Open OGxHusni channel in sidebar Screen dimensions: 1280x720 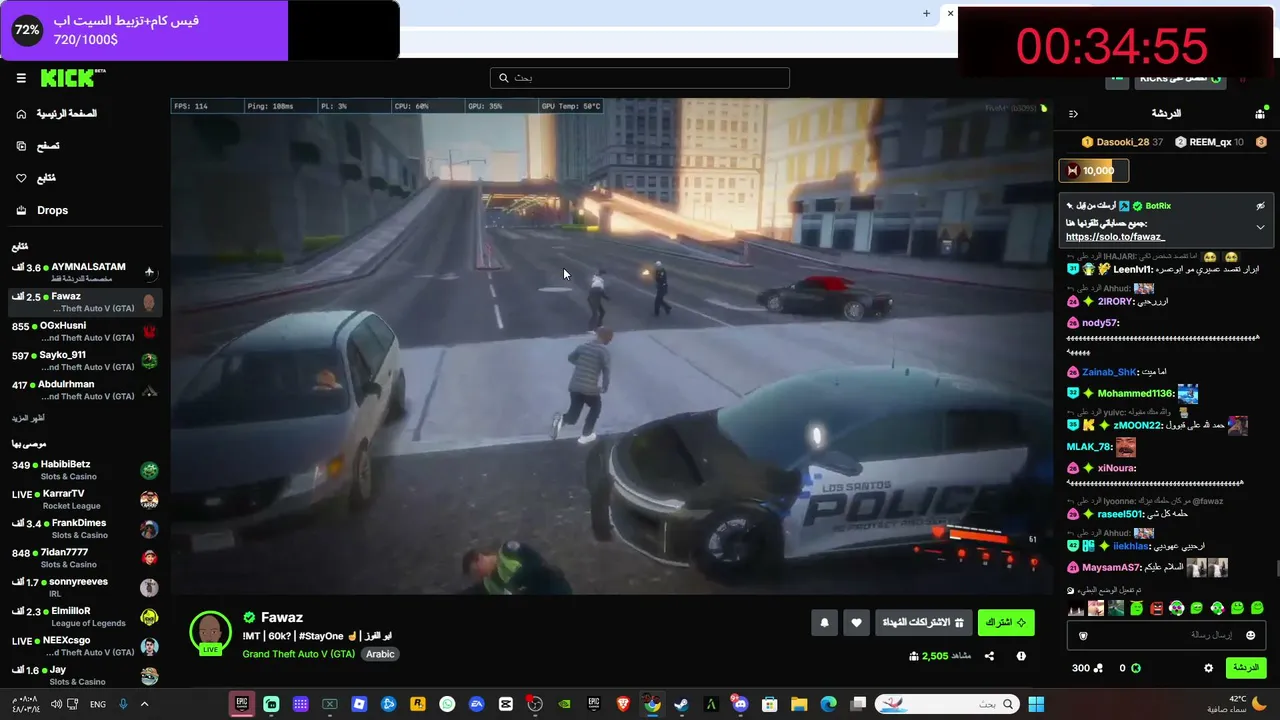click(x=85, y=331)
